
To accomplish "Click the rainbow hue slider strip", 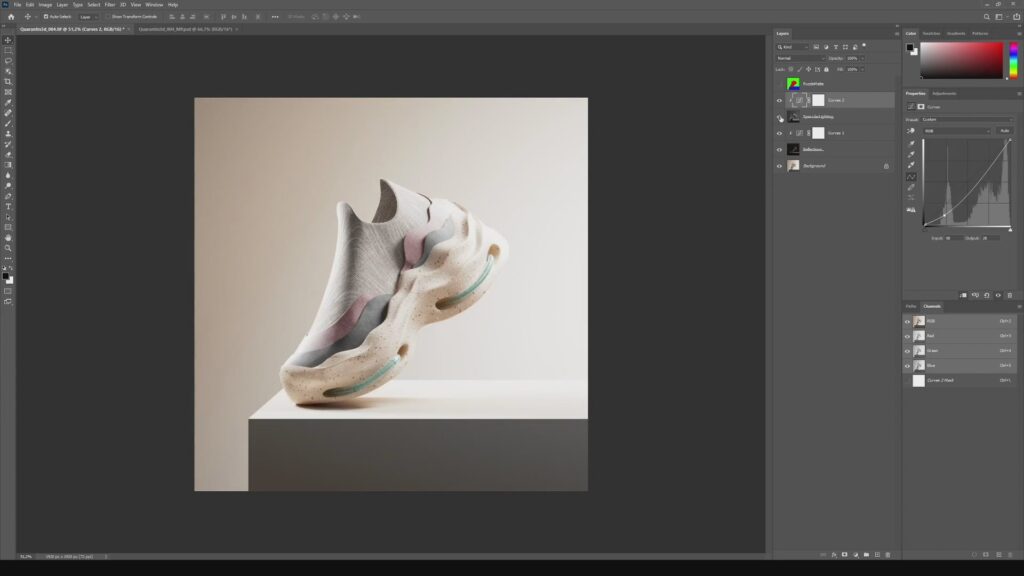I will point(1014,61).
